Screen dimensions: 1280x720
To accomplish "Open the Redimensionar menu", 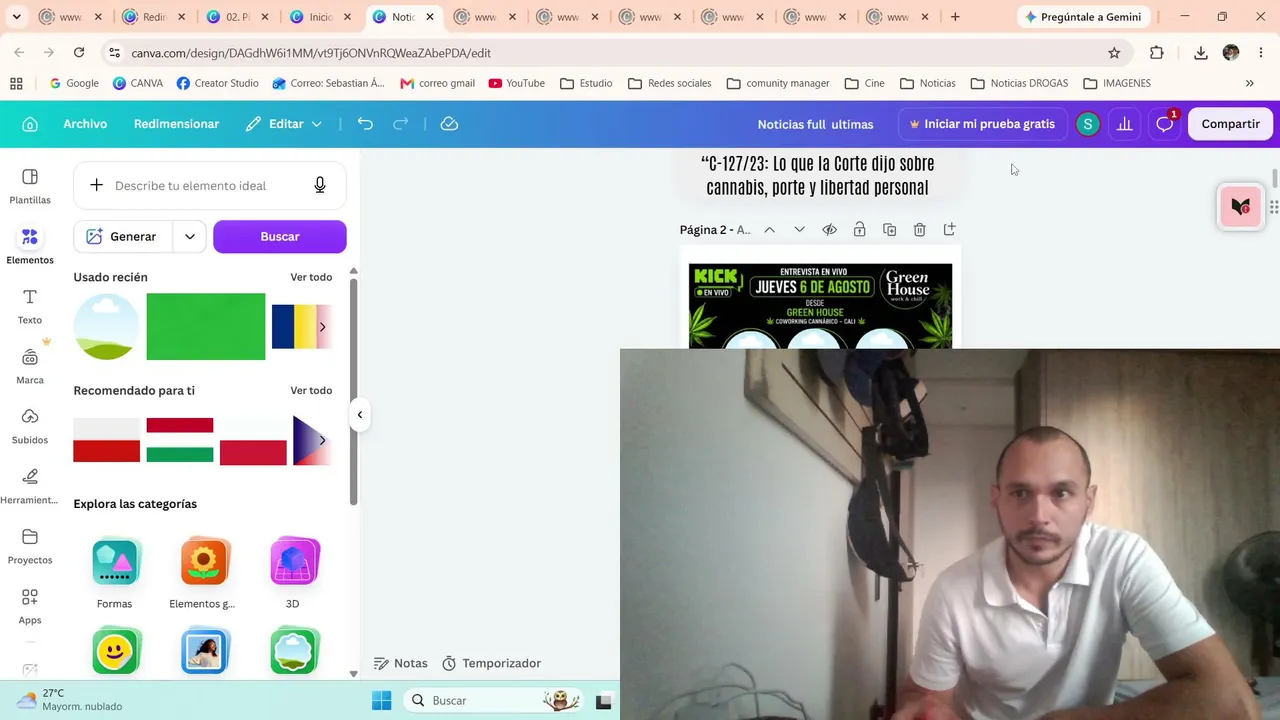I will (176, 124).
